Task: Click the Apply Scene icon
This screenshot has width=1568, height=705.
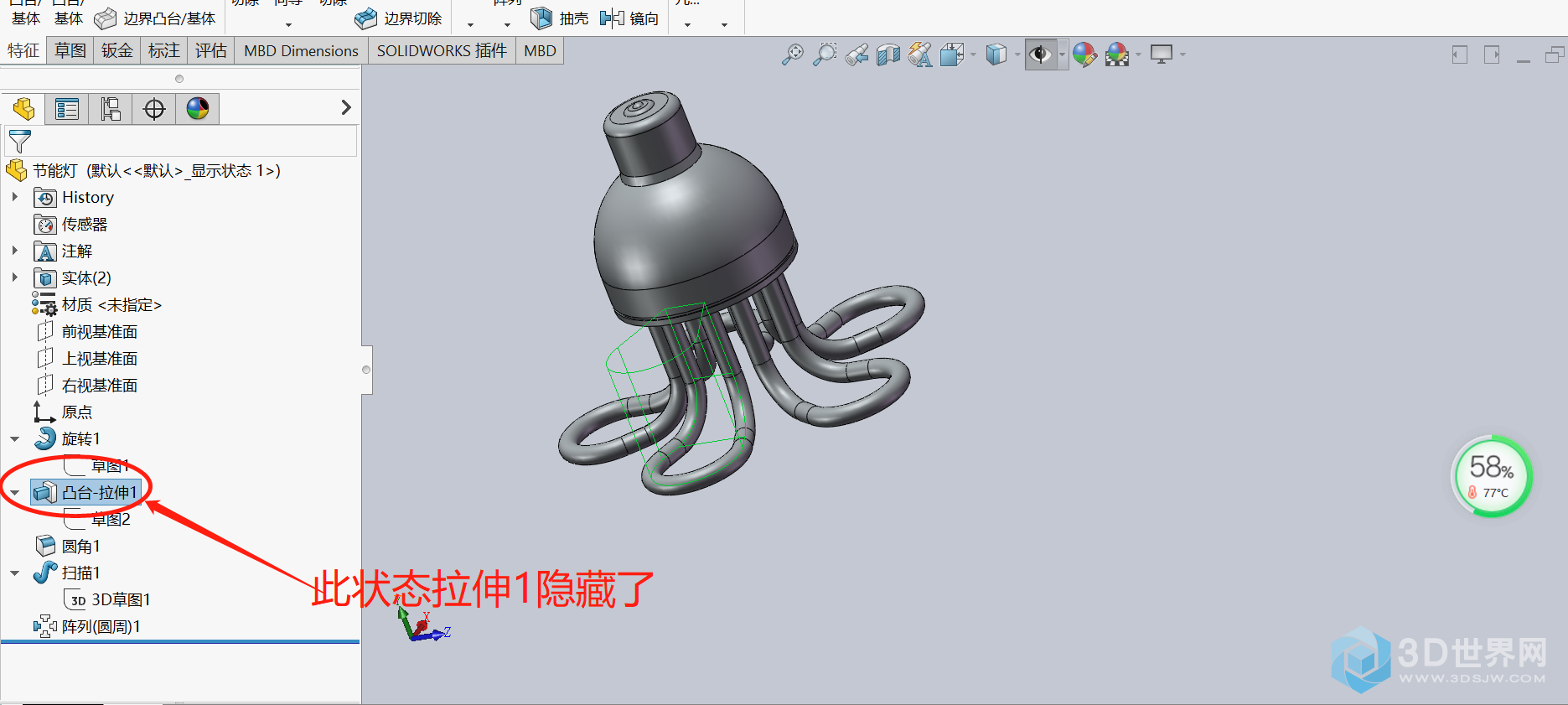Action: 1117,55
